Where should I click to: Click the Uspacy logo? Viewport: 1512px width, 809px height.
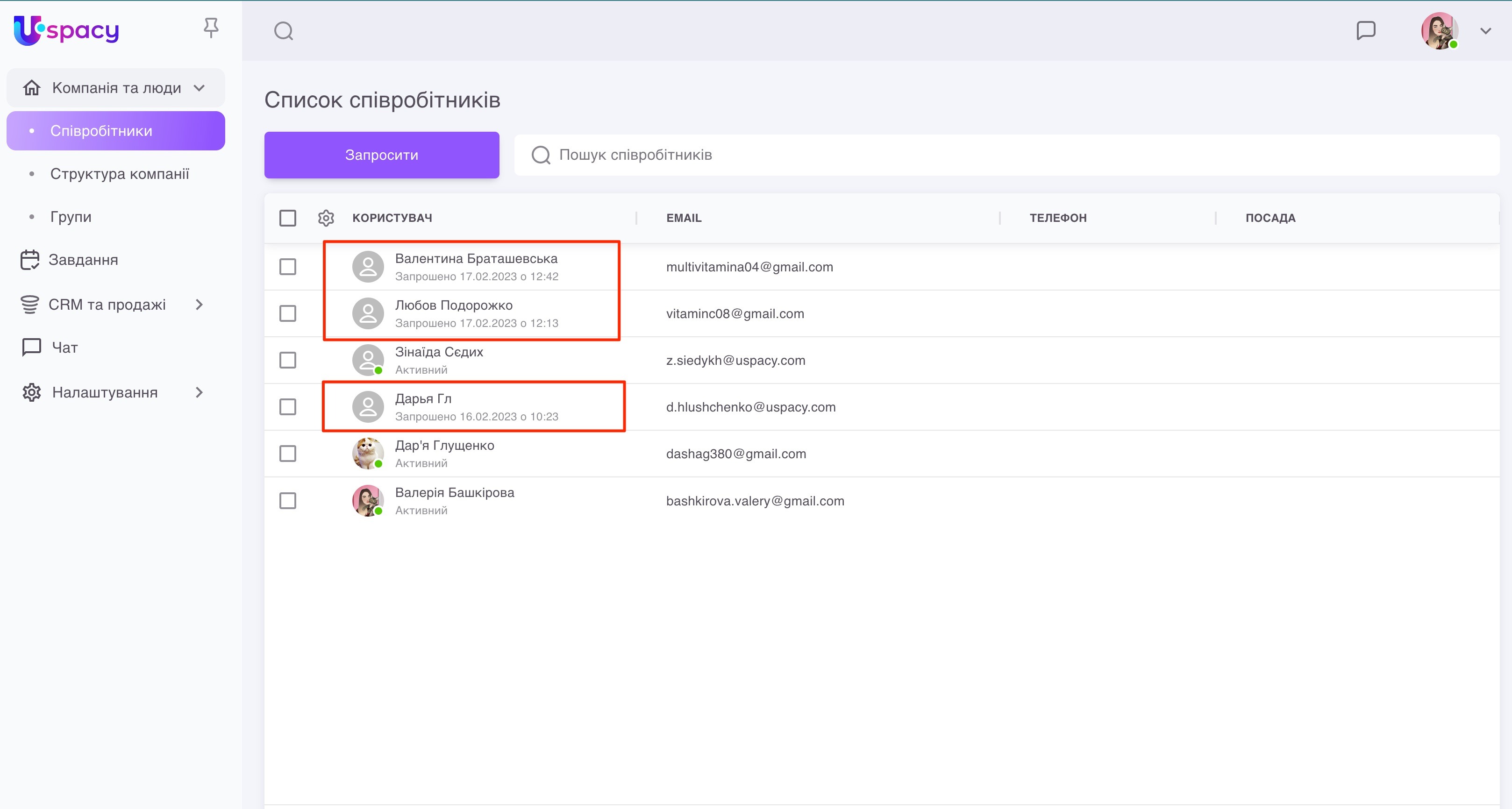[66, 30]
